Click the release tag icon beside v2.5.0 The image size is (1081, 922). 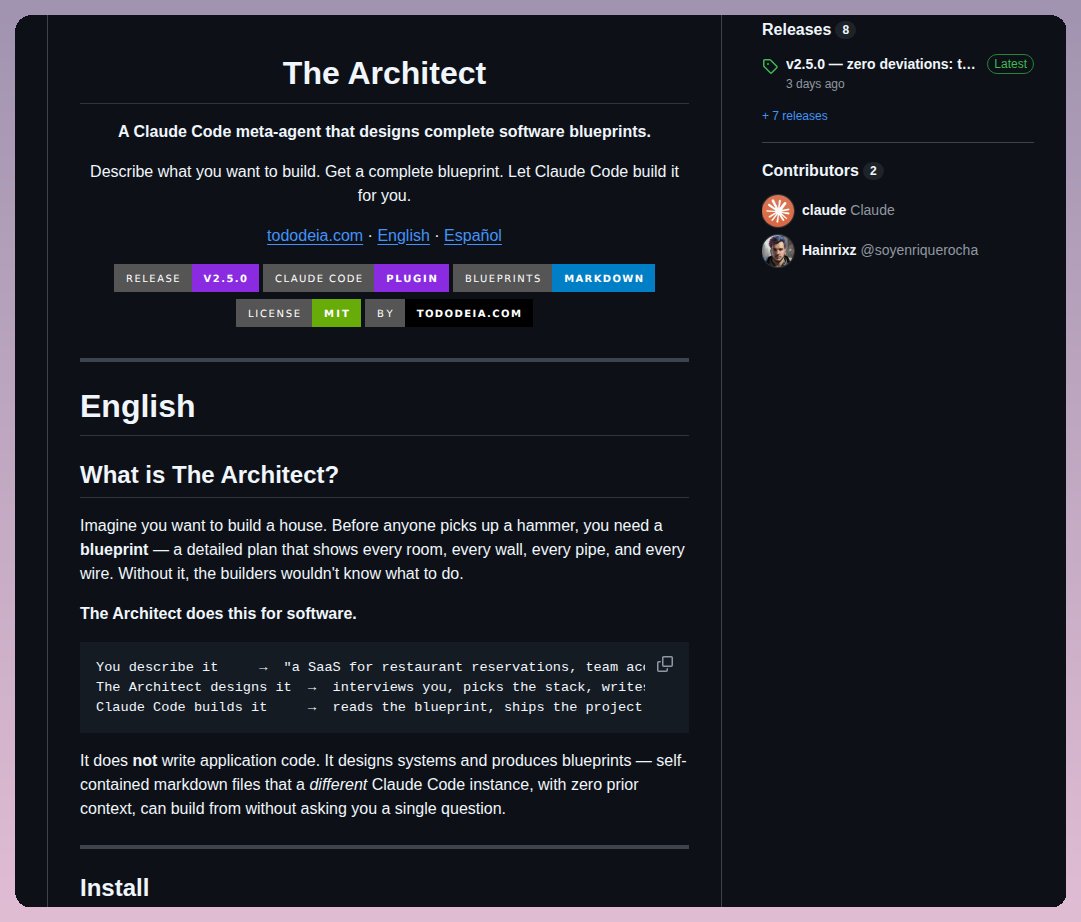(770, 66)
